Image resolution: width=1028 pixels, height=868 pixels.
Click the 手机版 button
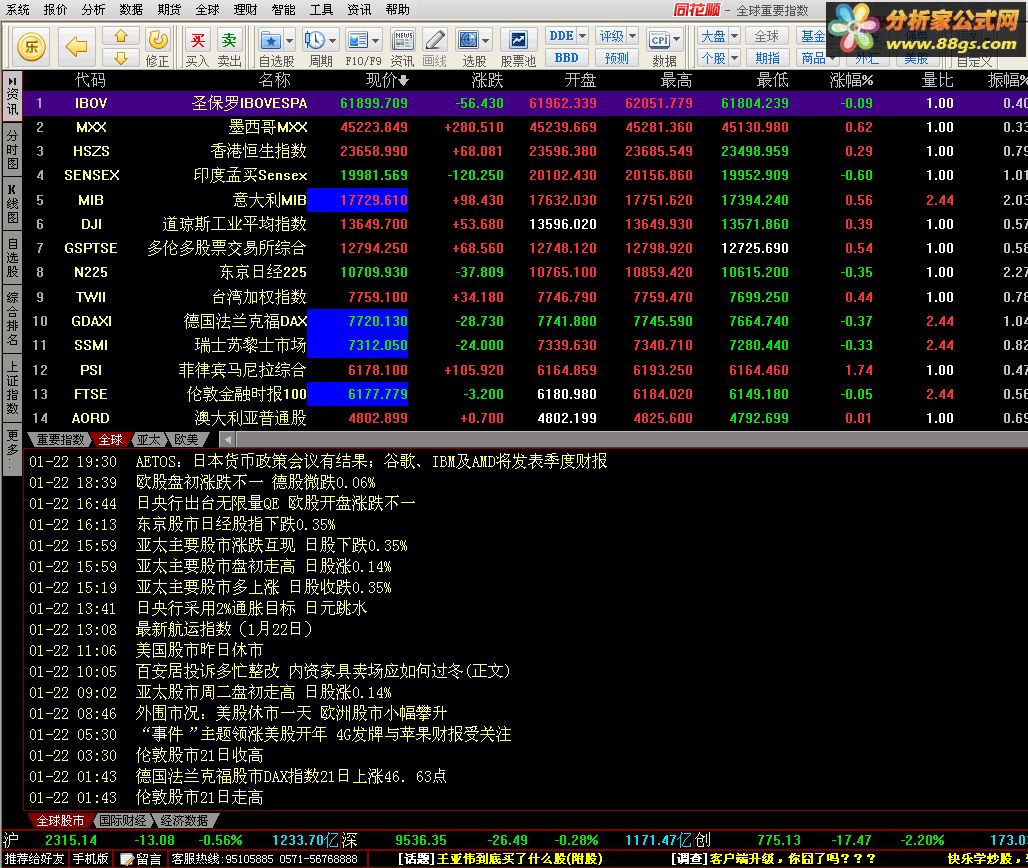click(x=90, y=859)
